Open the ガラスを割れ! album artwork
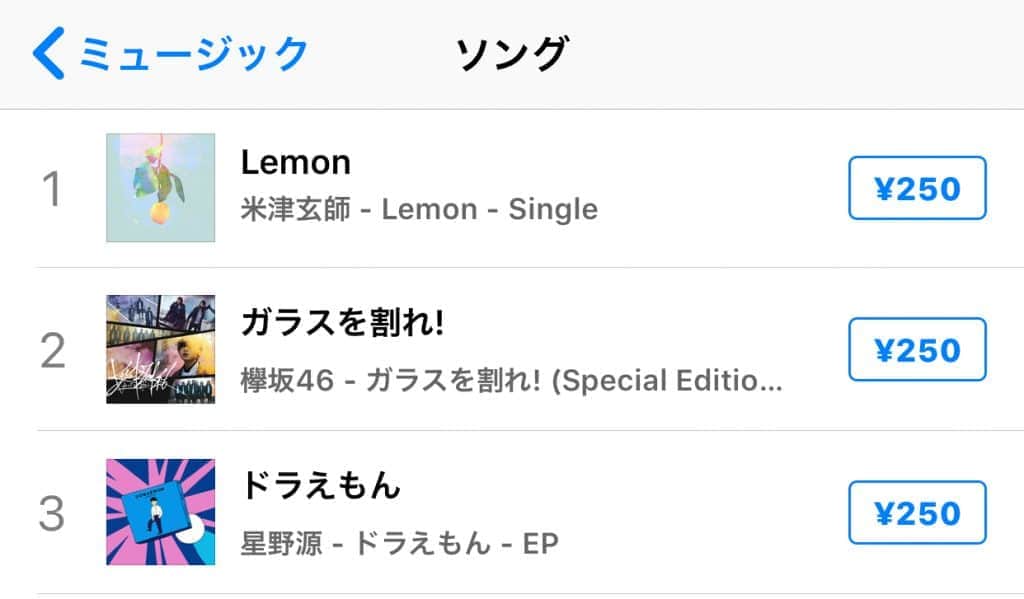 tap(161, 349)
